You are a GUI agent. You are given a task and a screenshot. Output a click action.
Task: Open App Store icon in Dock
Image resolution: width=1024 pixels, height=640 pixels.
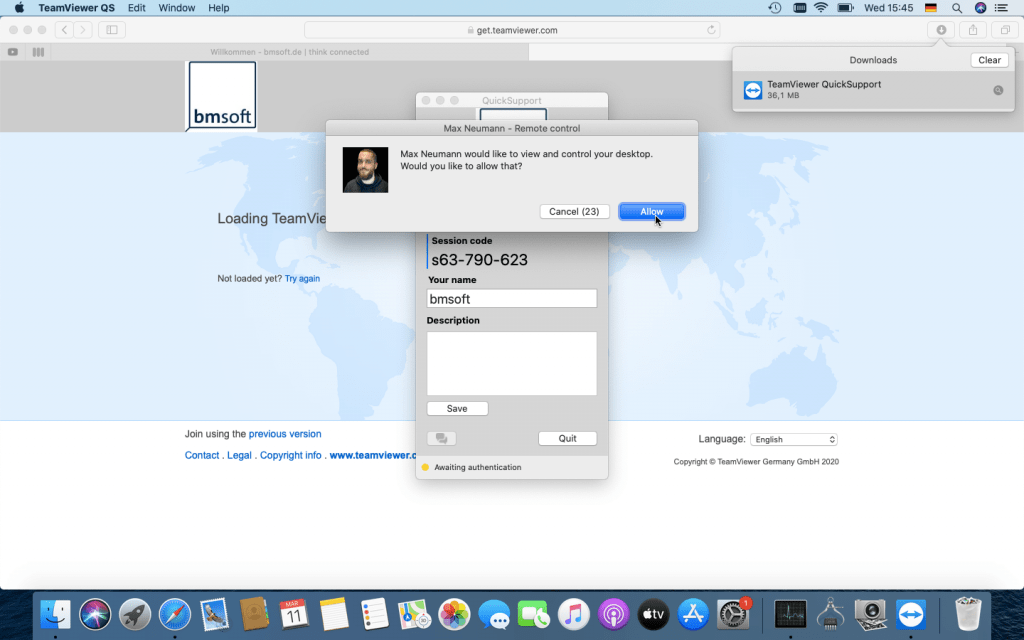pos(693,615)
